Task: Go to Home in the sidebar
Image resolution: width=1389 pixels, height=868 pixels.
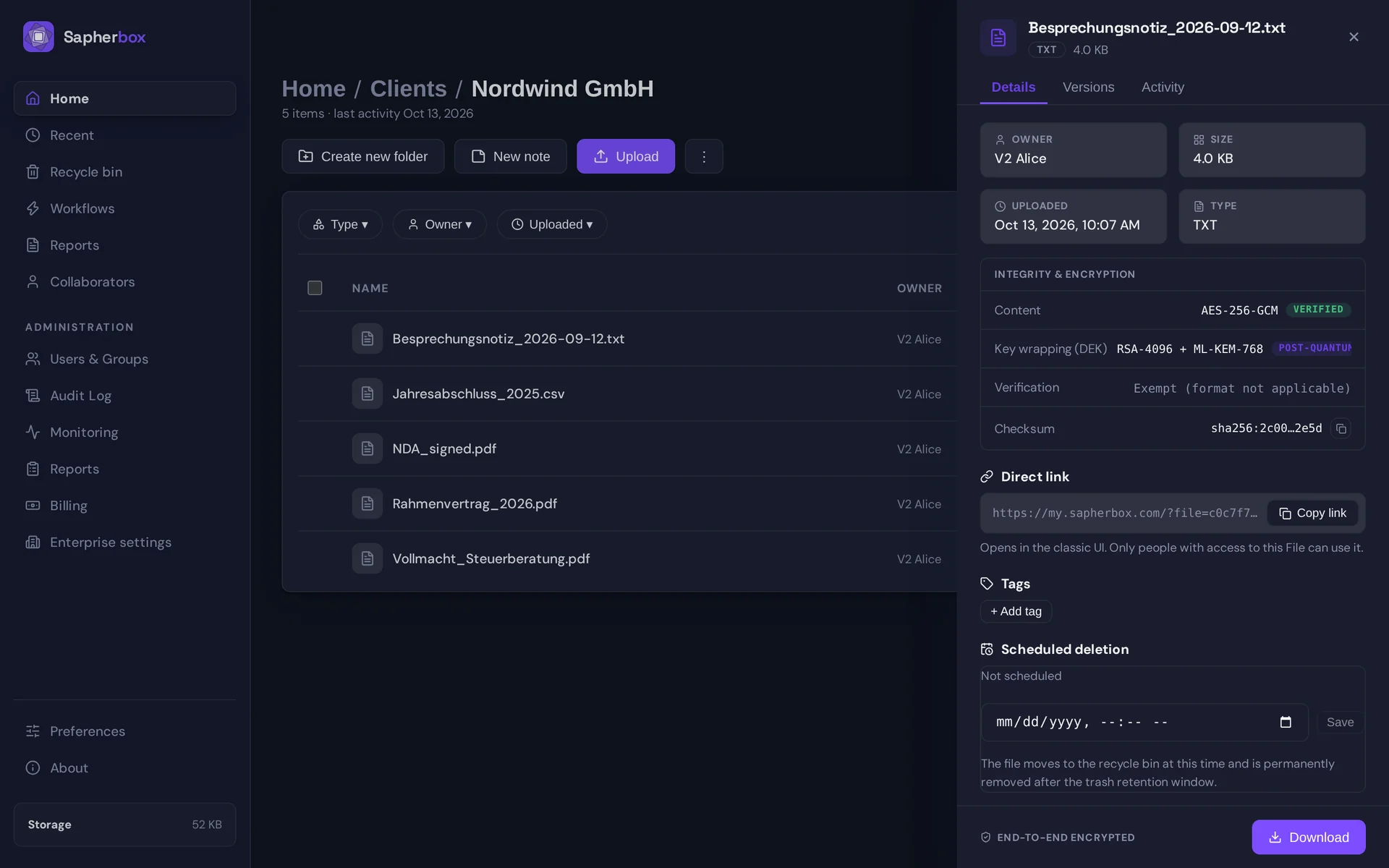Action: click(124, 98)
